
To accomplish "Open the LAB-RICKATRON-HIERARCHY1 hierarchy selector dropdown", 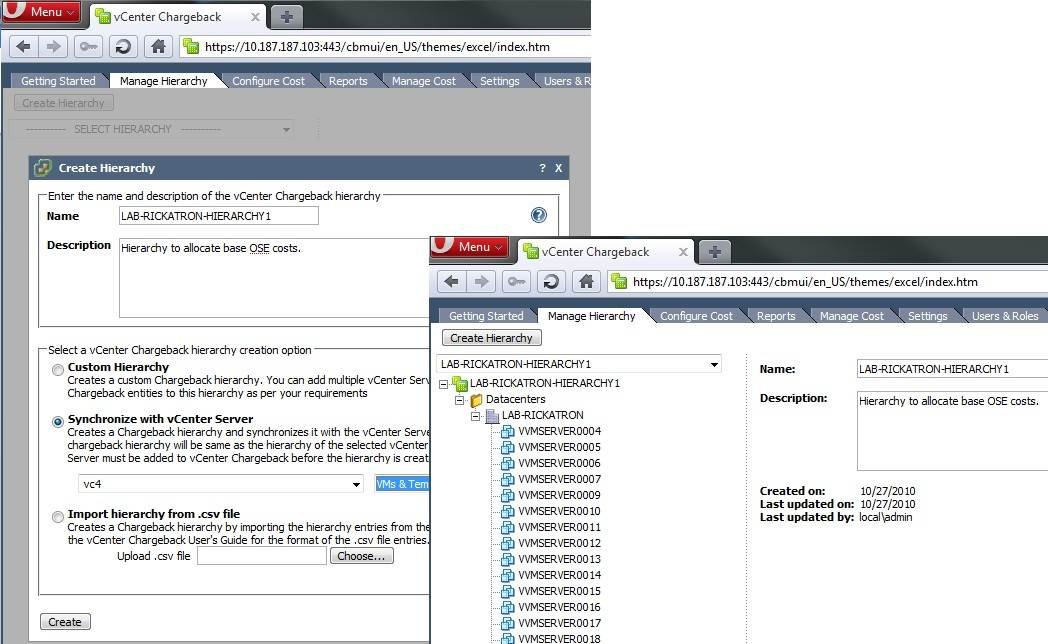I will point(714,365).
